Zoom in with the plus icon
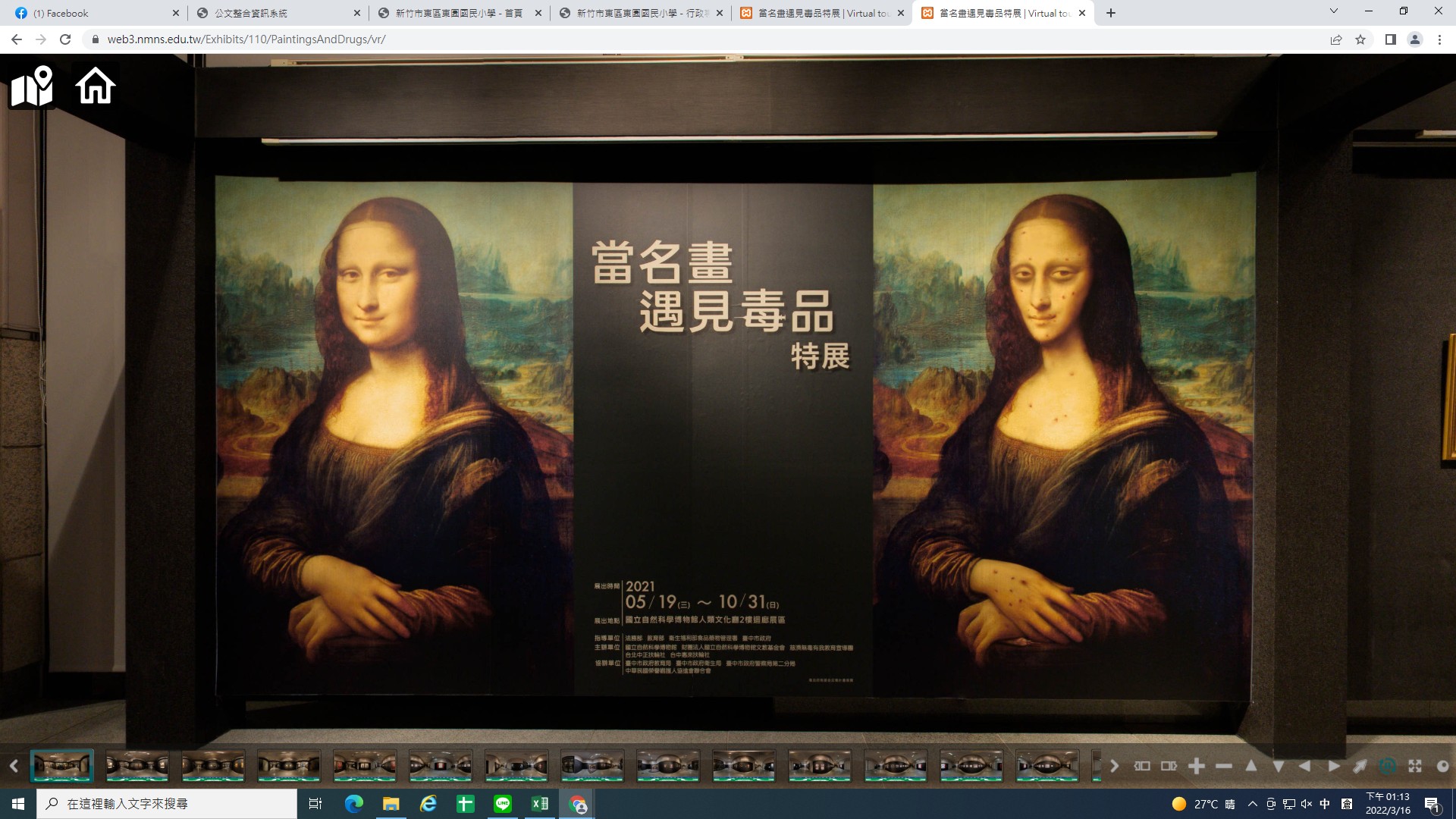 pyautogui.click(x=1197, y=766)
